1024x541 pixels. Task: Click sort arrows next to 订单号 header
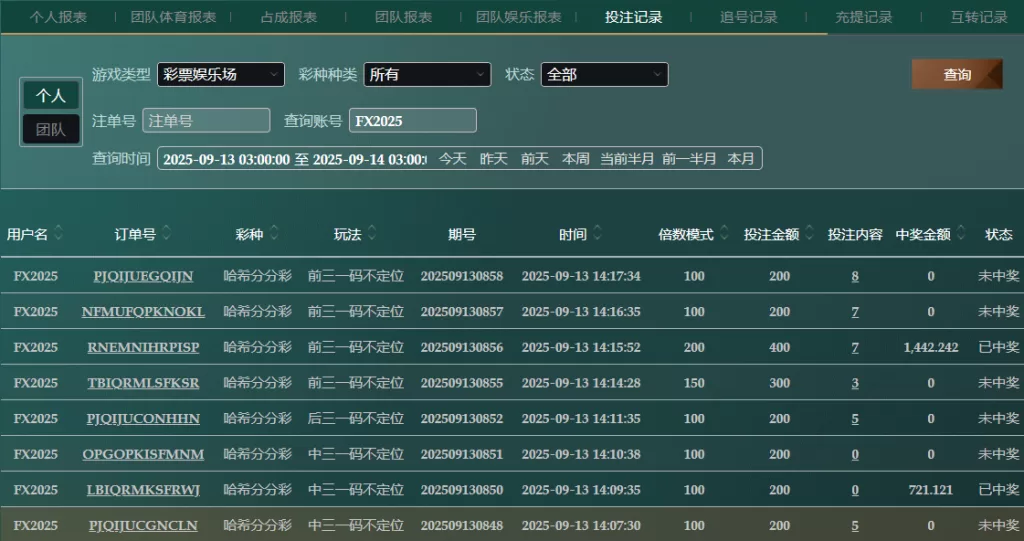click(x=166, y=234)
